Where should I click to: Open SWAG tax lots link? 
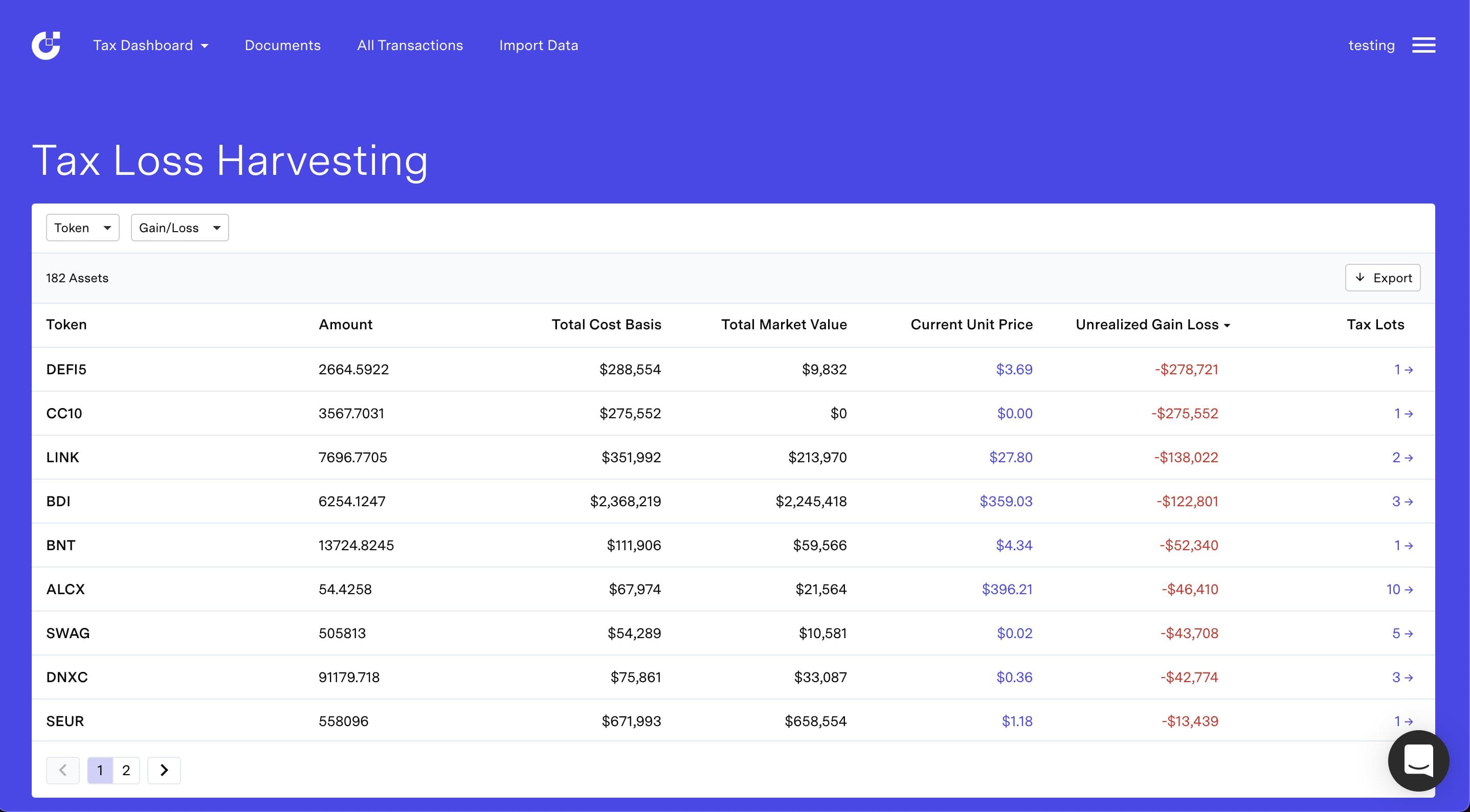(x=1402, y=633)
